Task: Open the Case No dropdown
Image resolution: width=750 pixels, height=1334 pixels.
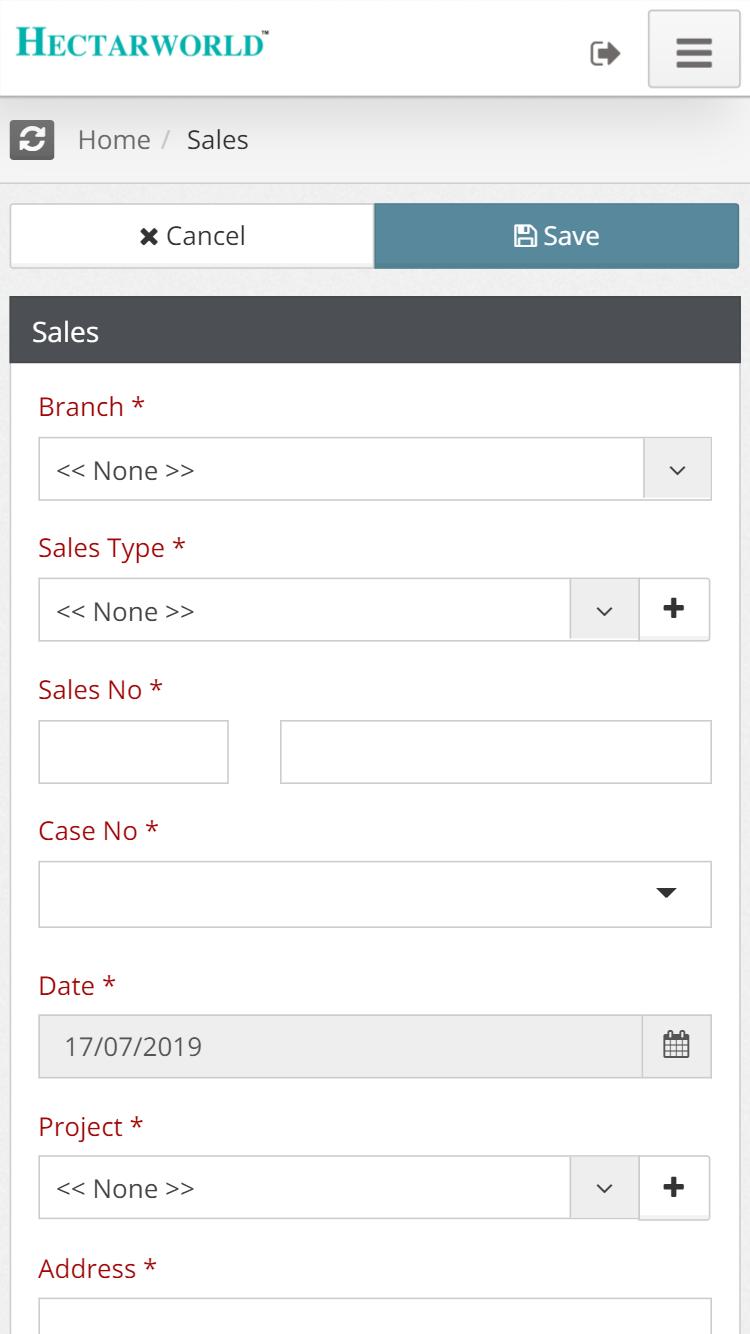Action: point(375,894)
